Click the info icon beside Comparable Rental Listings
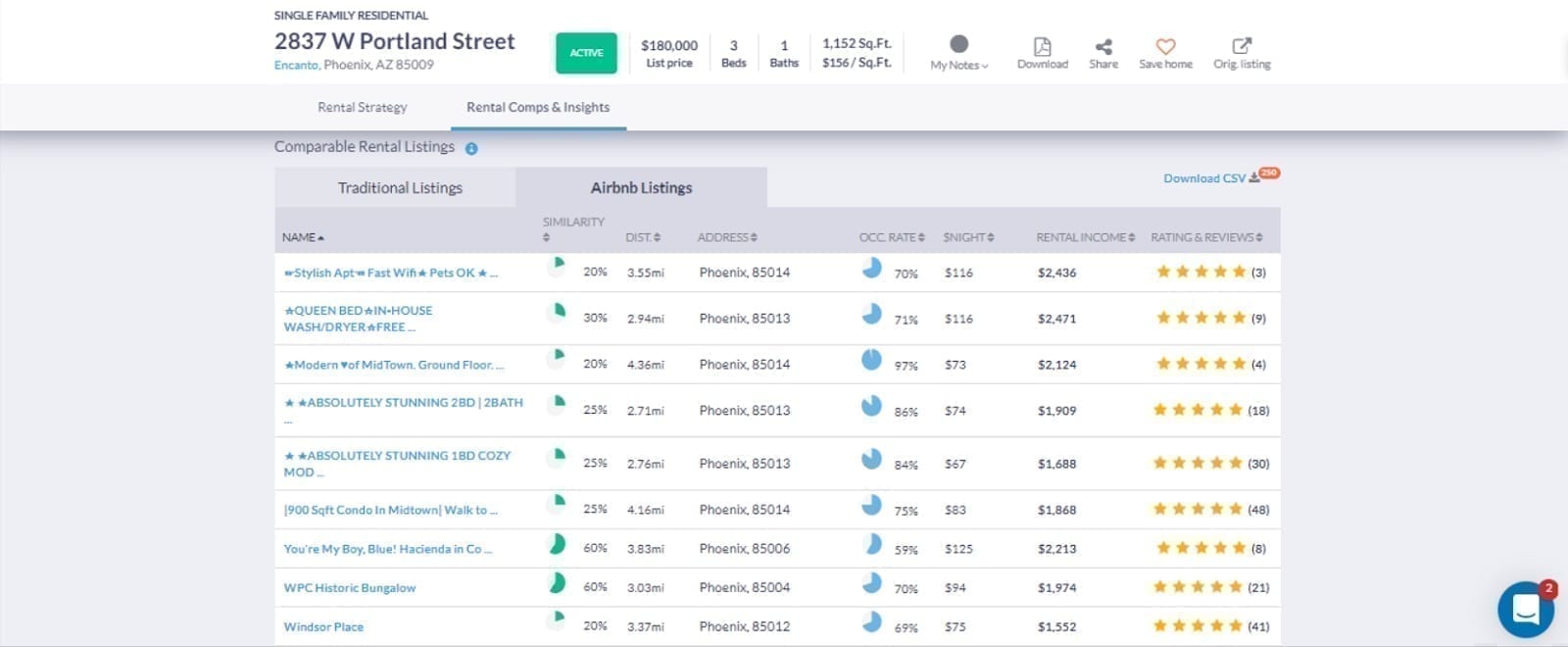This screenshot has width=1568, height=647. click(471, 149)
